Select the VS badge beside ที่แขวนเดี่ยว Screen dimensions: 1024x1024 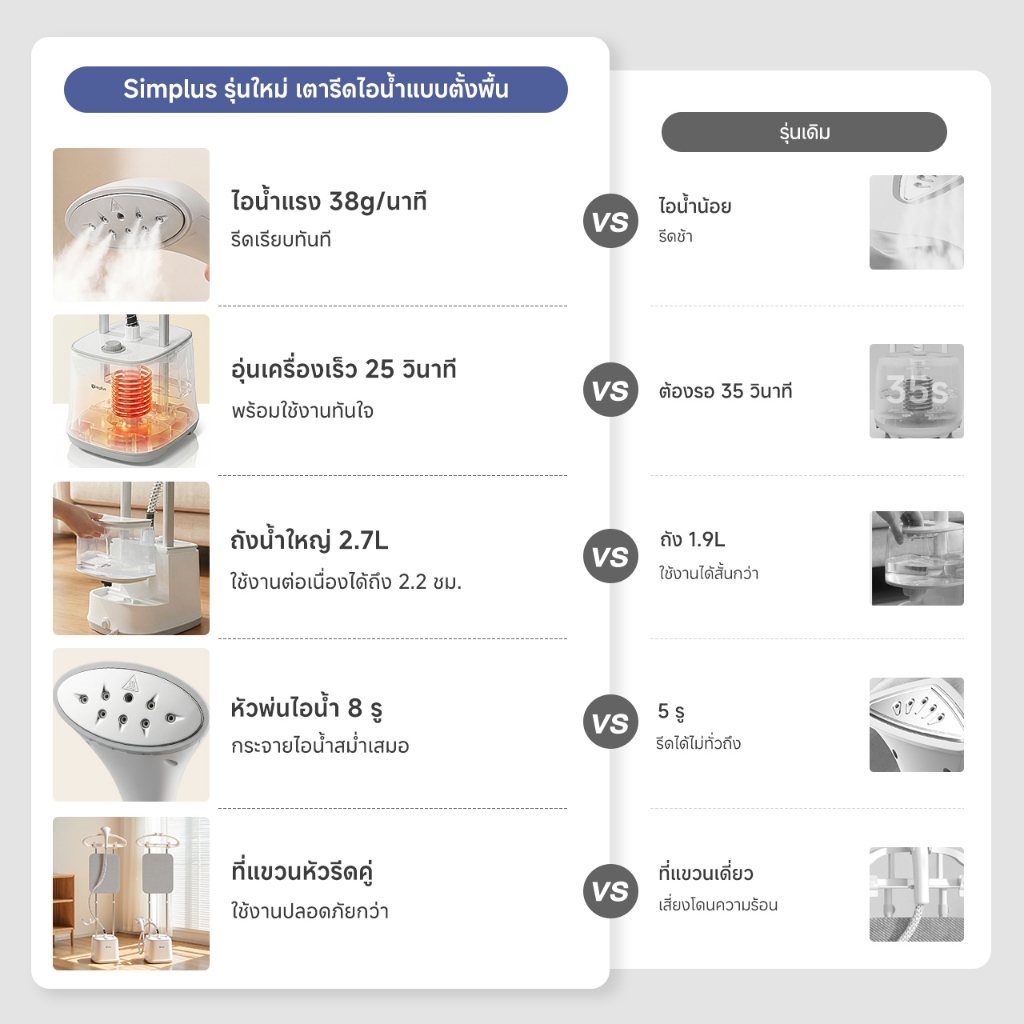coord(610,891)
